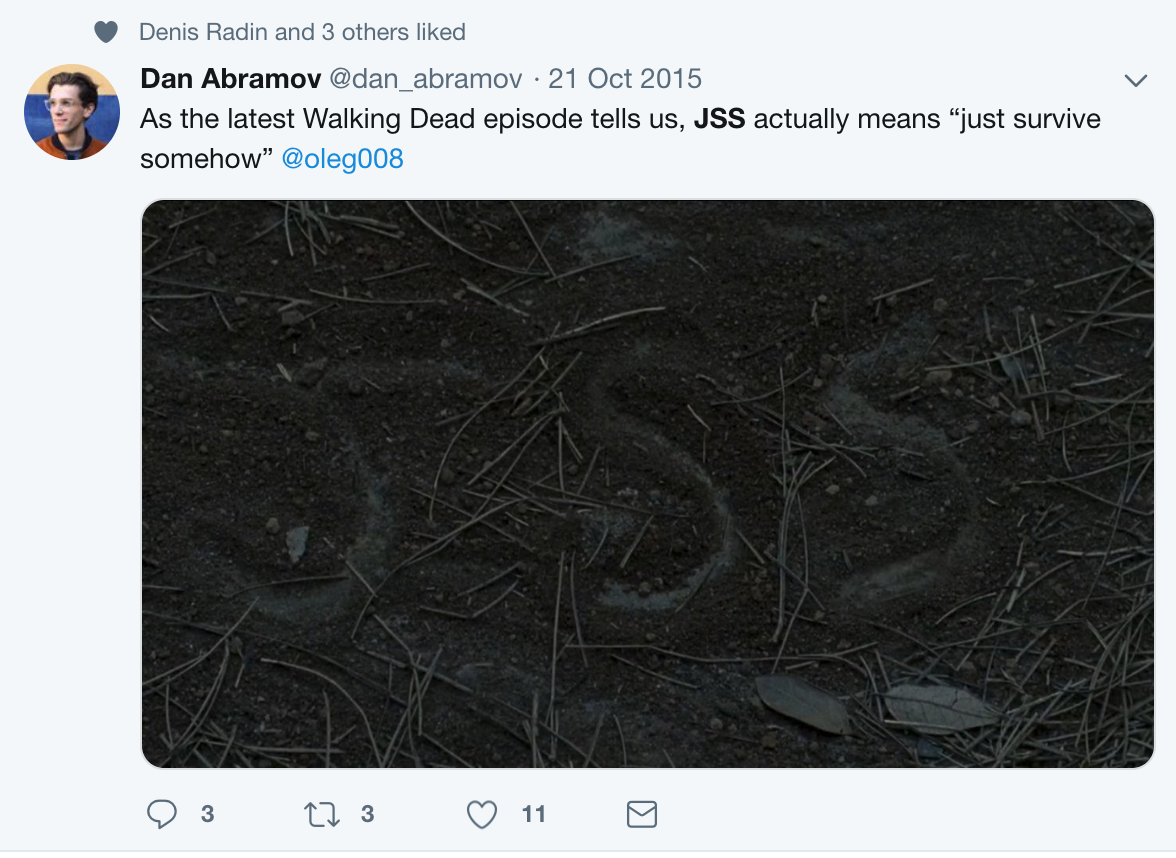Click the like count 11
1176x858 pixels.
coord(533,814)
